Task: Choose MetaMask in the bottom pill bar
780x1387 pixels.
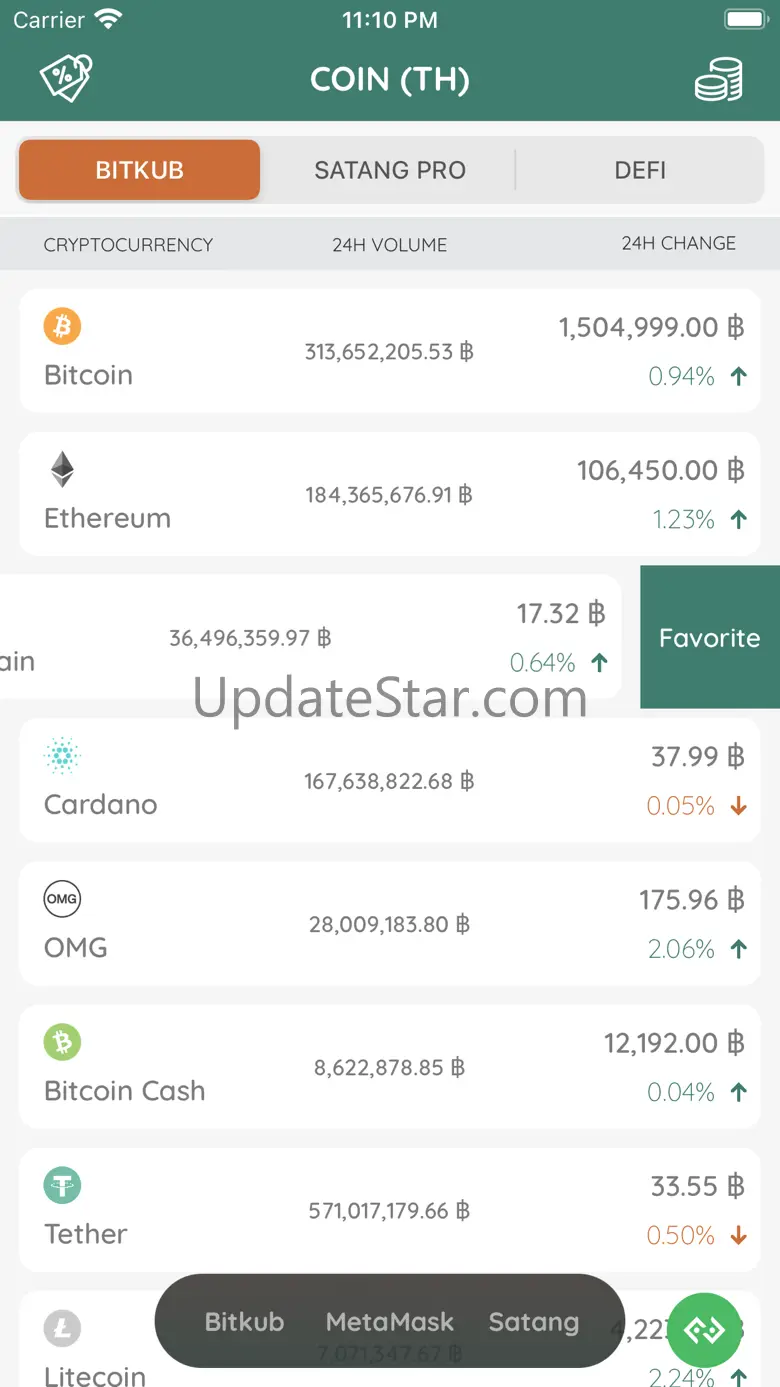Action: pyautogui.click(x=390, y=1322)
